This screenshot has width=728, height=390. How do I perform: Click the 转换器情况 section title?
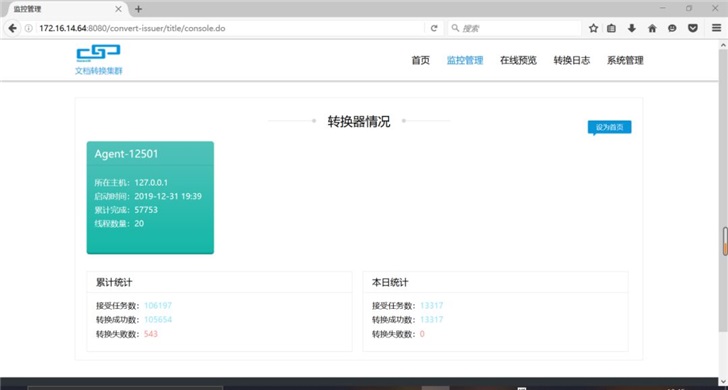coord(359,122)
